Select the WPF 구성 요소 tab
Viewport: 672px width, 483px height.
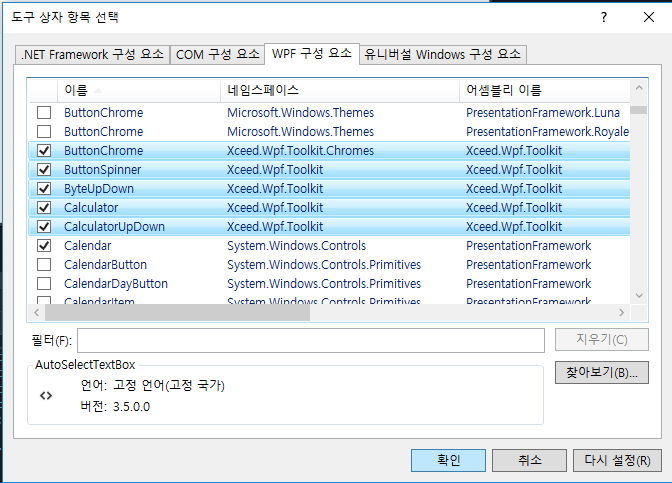(312, 54)
